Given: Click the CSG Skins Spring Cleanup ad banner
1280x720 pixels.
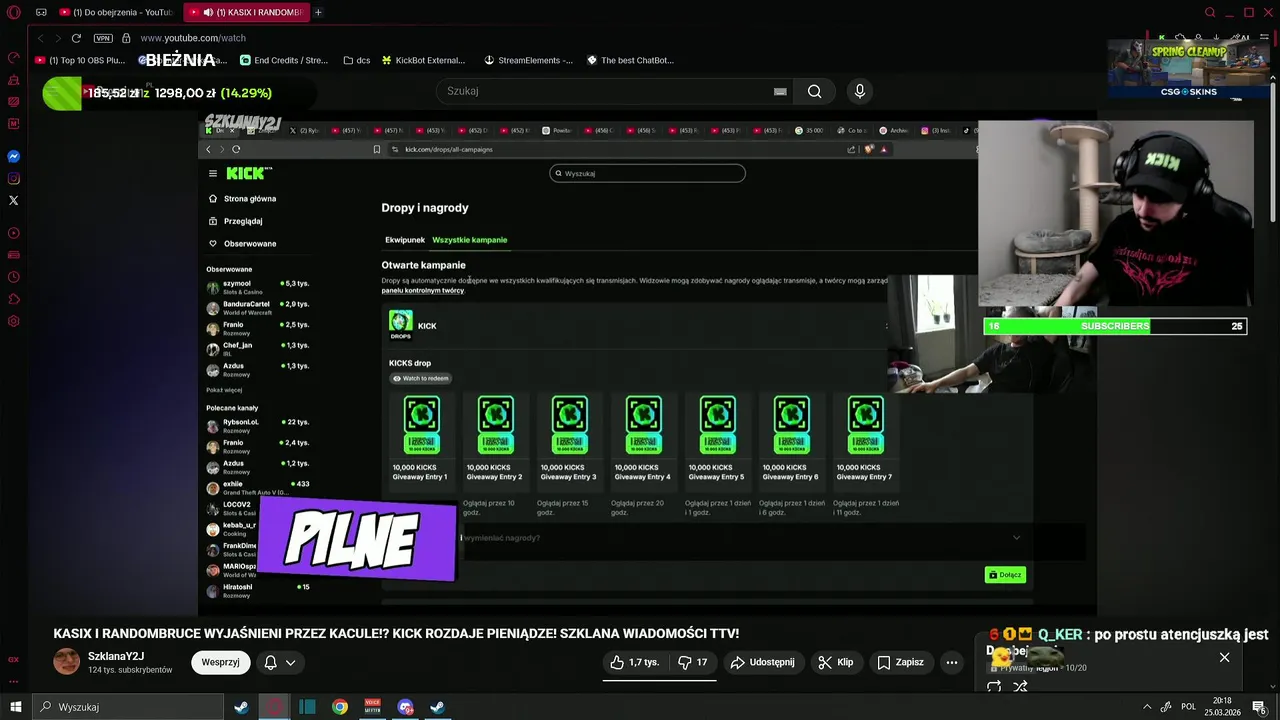Looking at the screenshot, I should pyautogui.click(x=1187, y=70).
